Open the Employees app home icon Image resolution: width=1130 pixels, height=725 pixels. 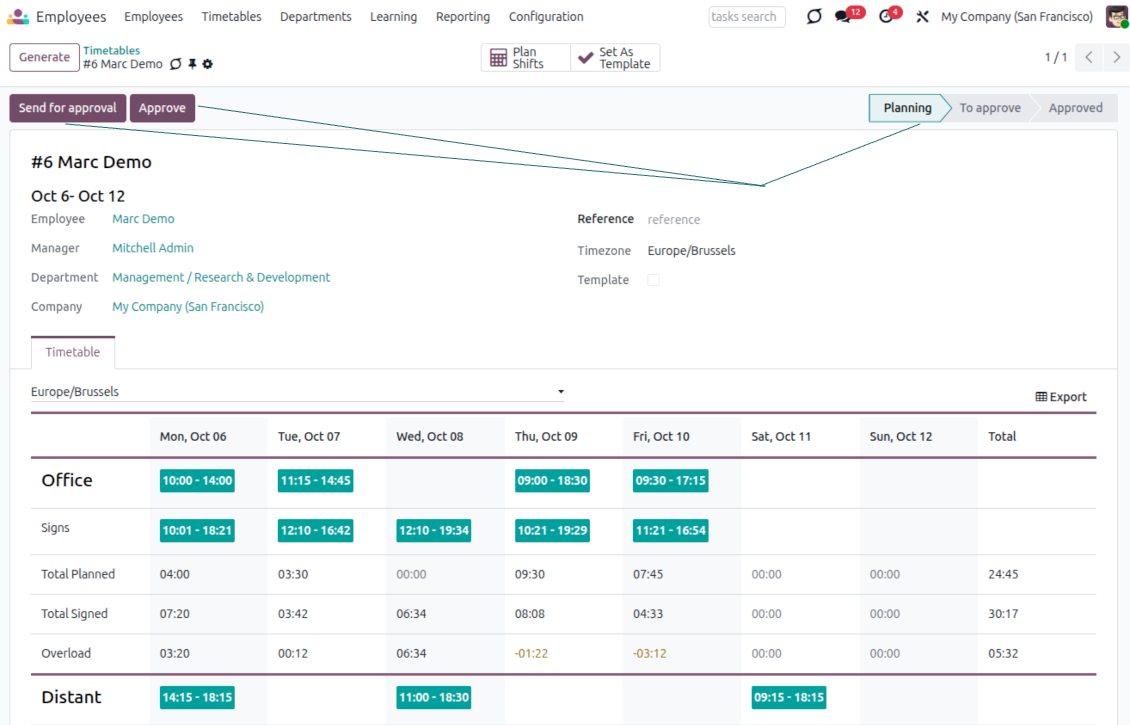point(18,17)
